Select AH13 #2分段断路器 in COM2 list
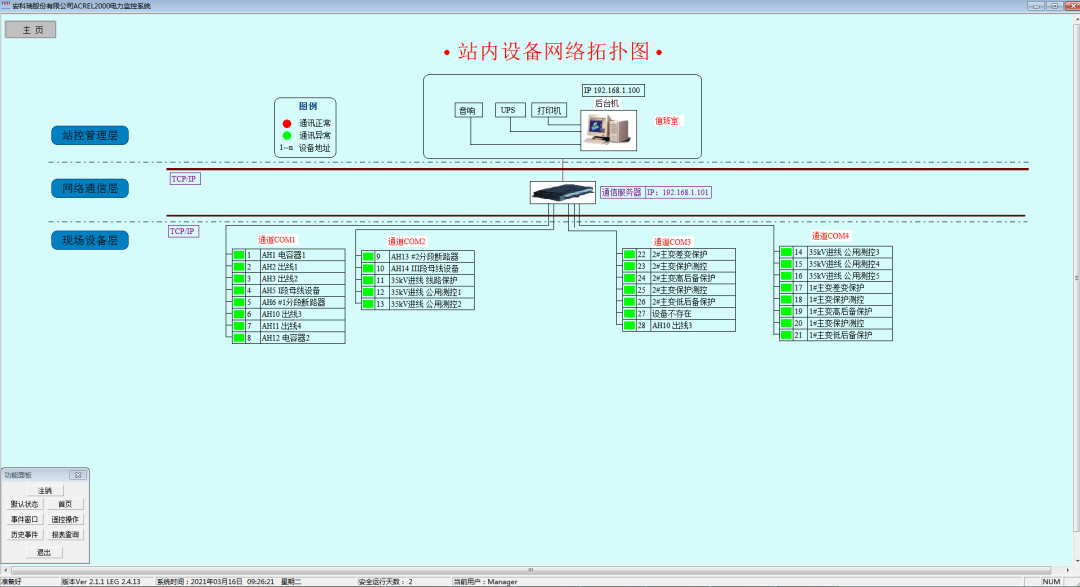 [x=424, y=255]
